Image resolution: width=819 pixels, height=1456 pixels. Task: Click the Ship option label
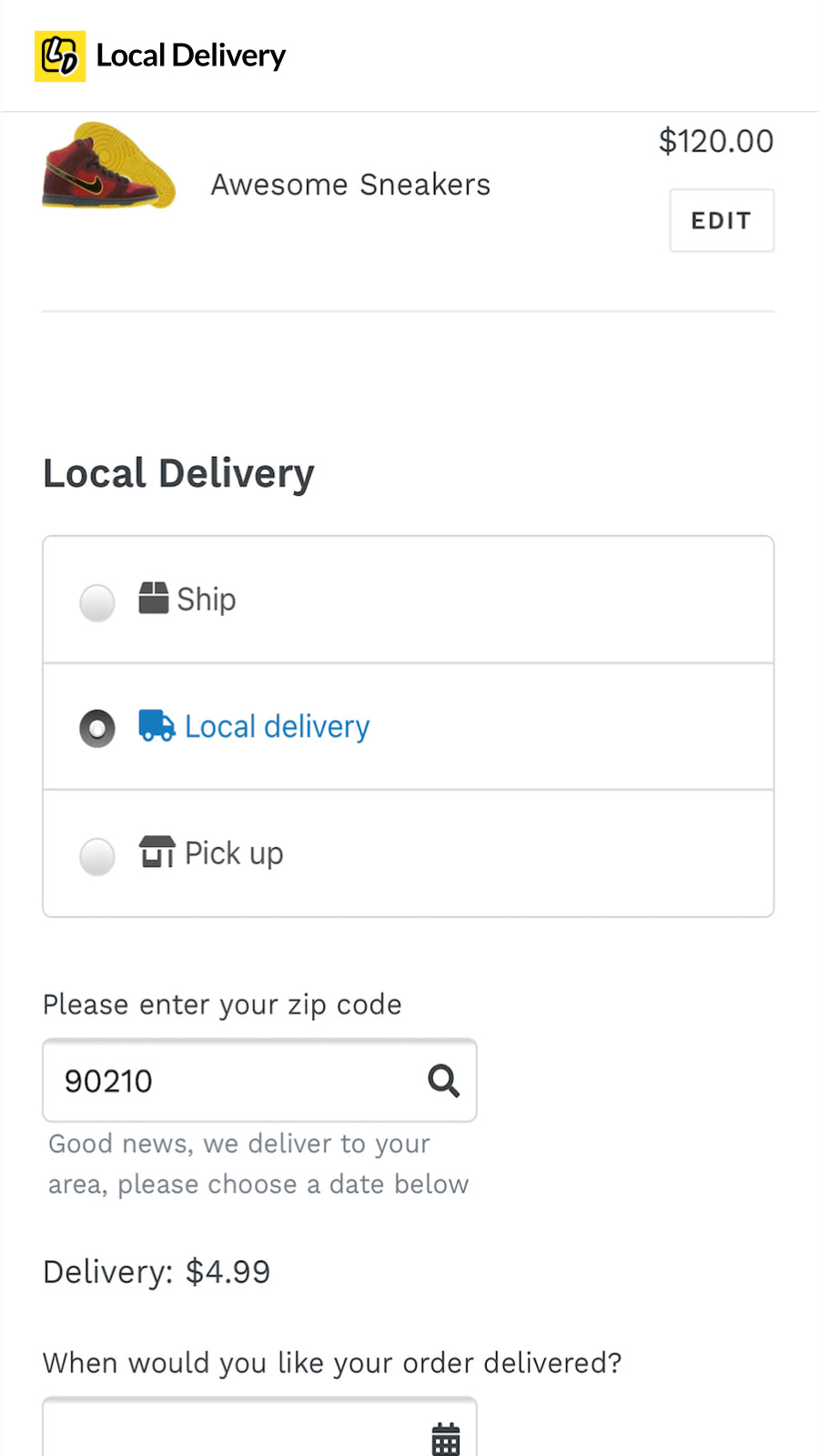click(206, 600)
